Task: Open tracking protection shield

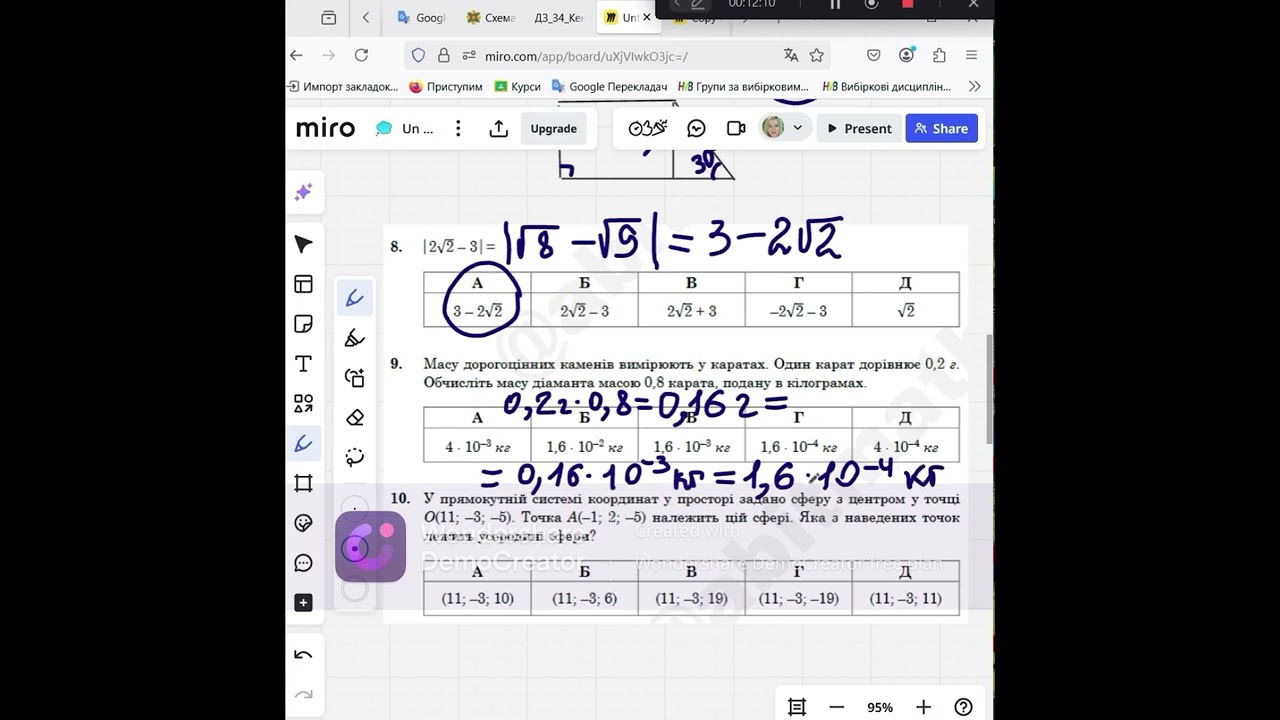Action: 419,56
